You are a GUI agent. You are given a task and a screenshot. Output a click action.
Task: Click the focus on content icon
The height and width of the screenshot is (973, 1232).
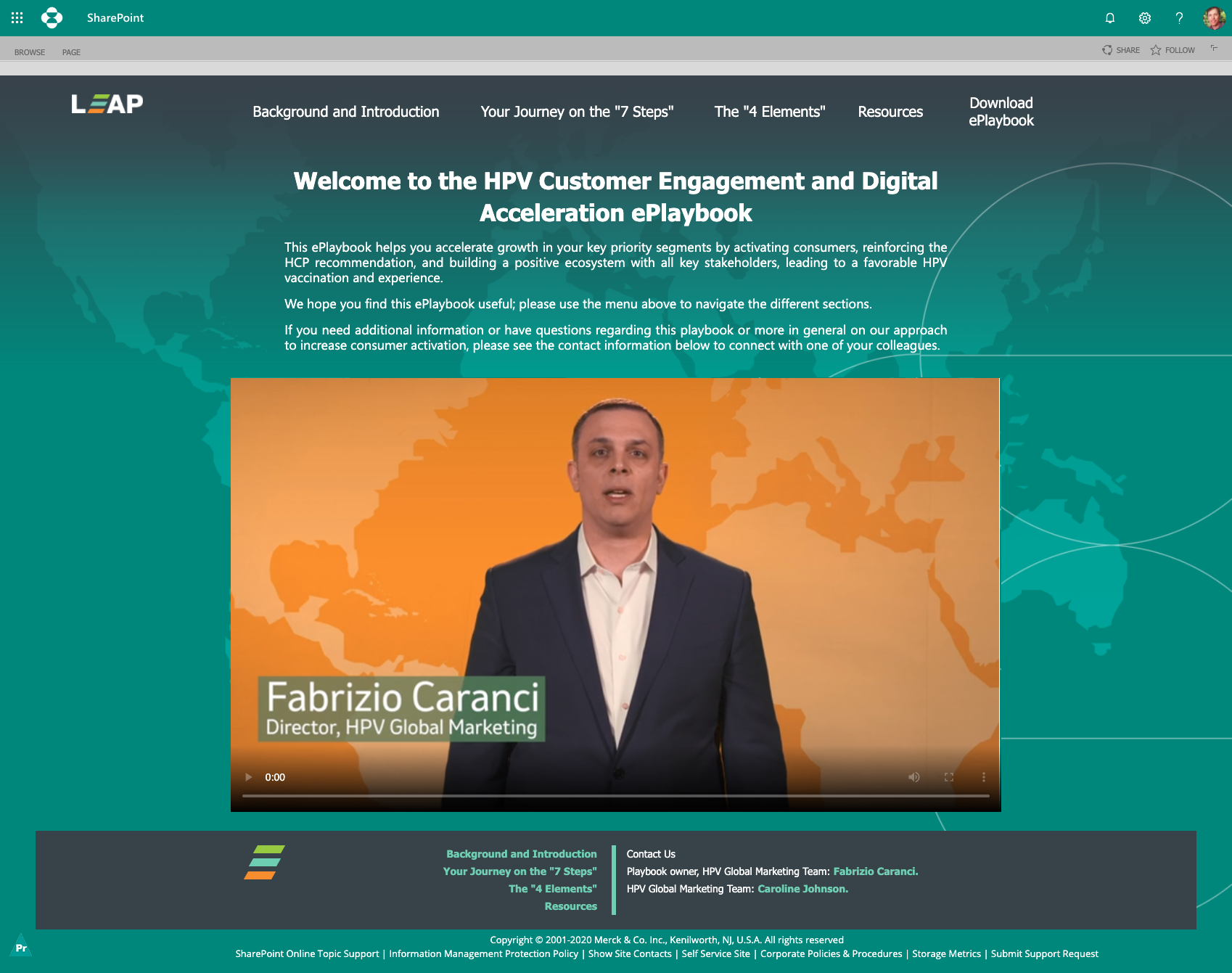(1214, 49)
